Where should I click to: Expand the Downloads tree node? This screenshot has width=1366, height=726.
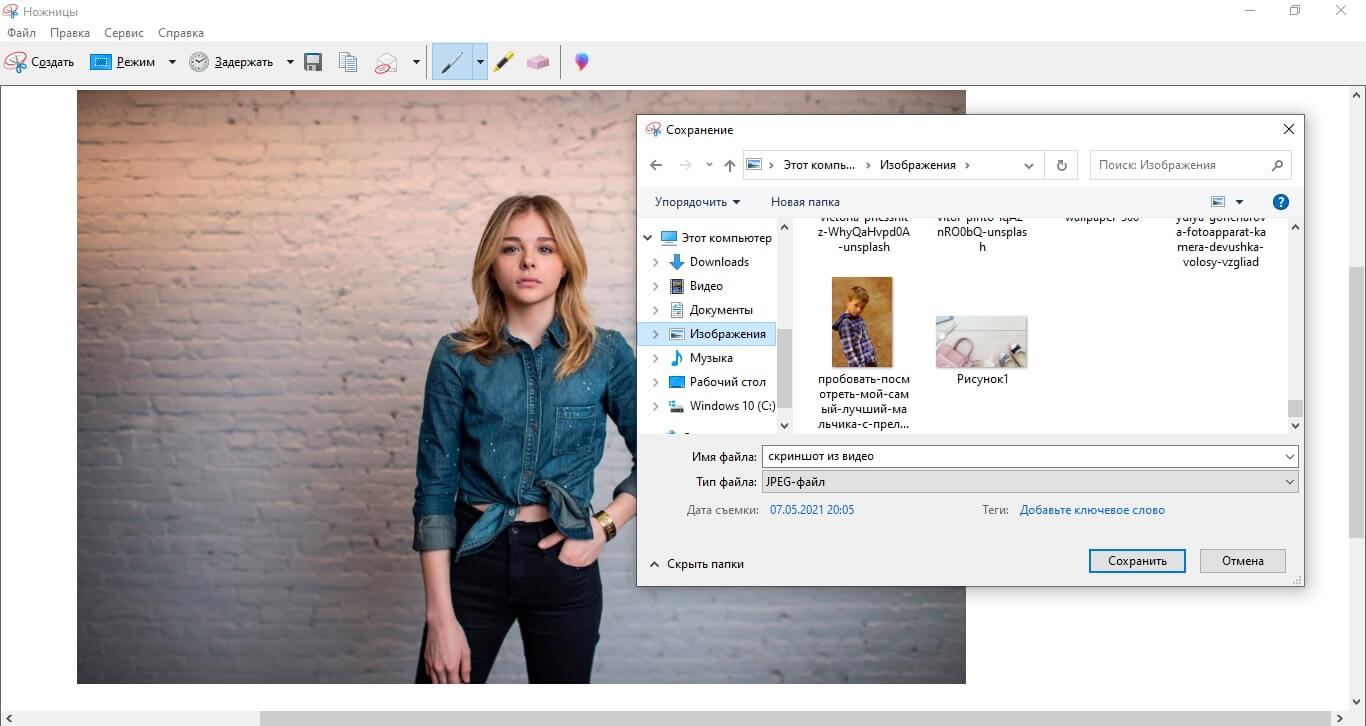[x=656, y=262]
